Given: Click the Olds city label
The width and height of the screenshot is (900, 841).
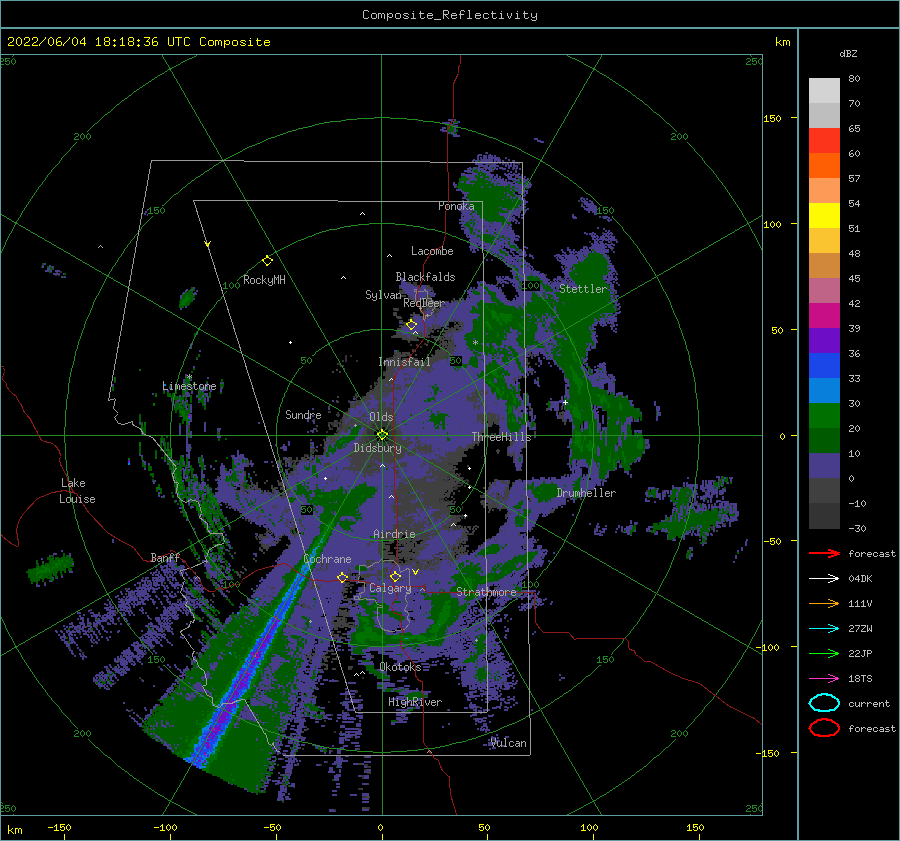Looking at the screenshot, I should click(x=381, y=417).
